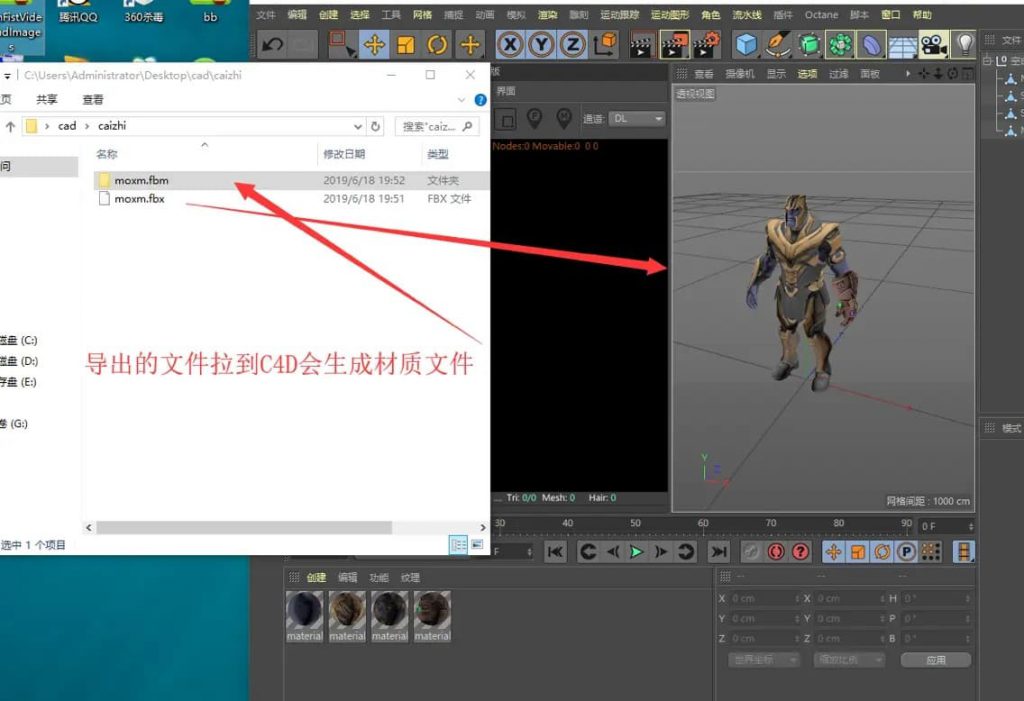Select the first material thumbnail
This screenshot has height=701, width=1024.
(304, 617)
